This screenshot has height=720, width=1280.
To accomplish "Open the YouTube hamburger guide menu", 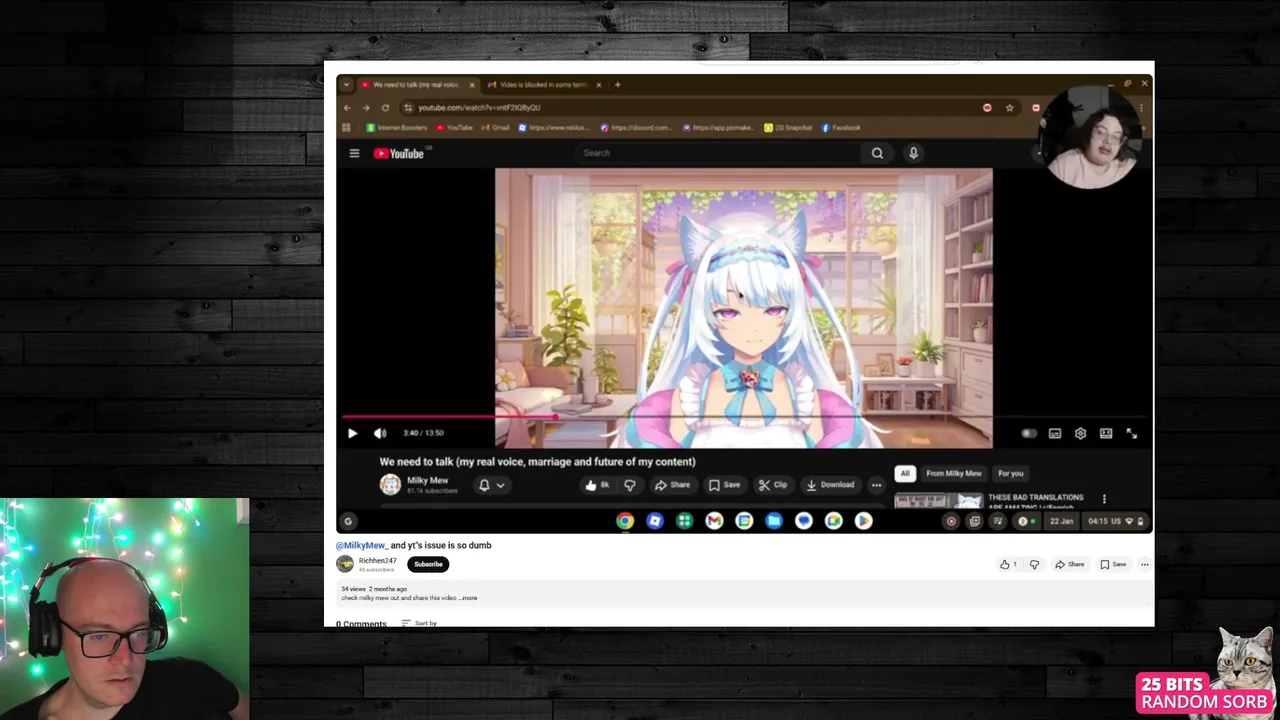I will (354, 153).
